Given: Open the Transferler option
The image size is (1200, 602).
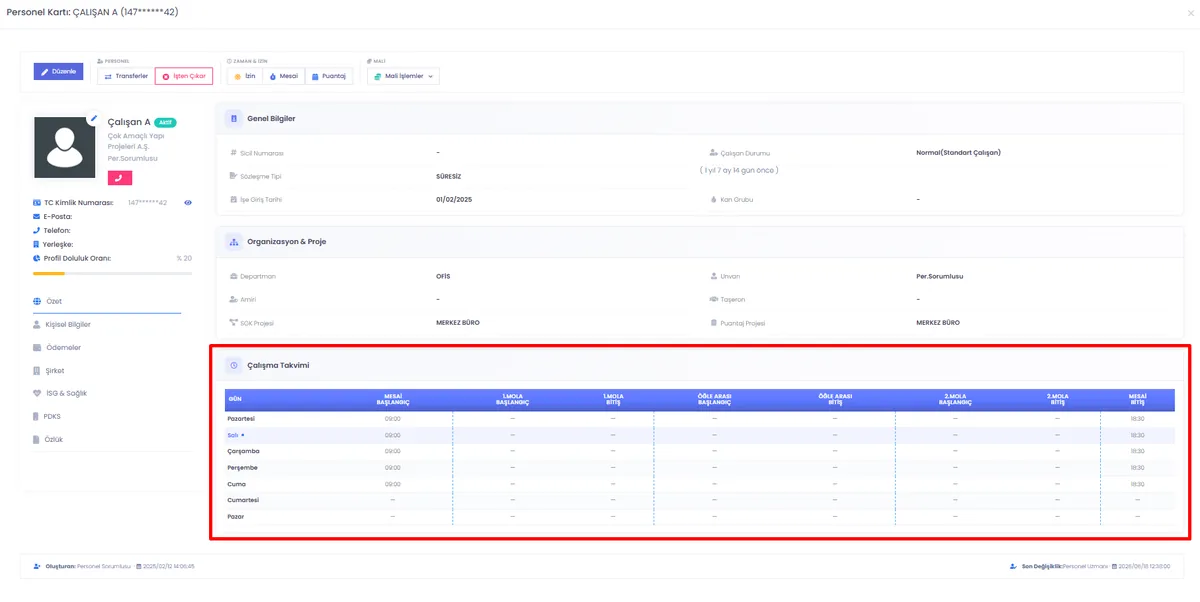Looking at the screenshot, I should pyautogui.click(x=125, y=76).
